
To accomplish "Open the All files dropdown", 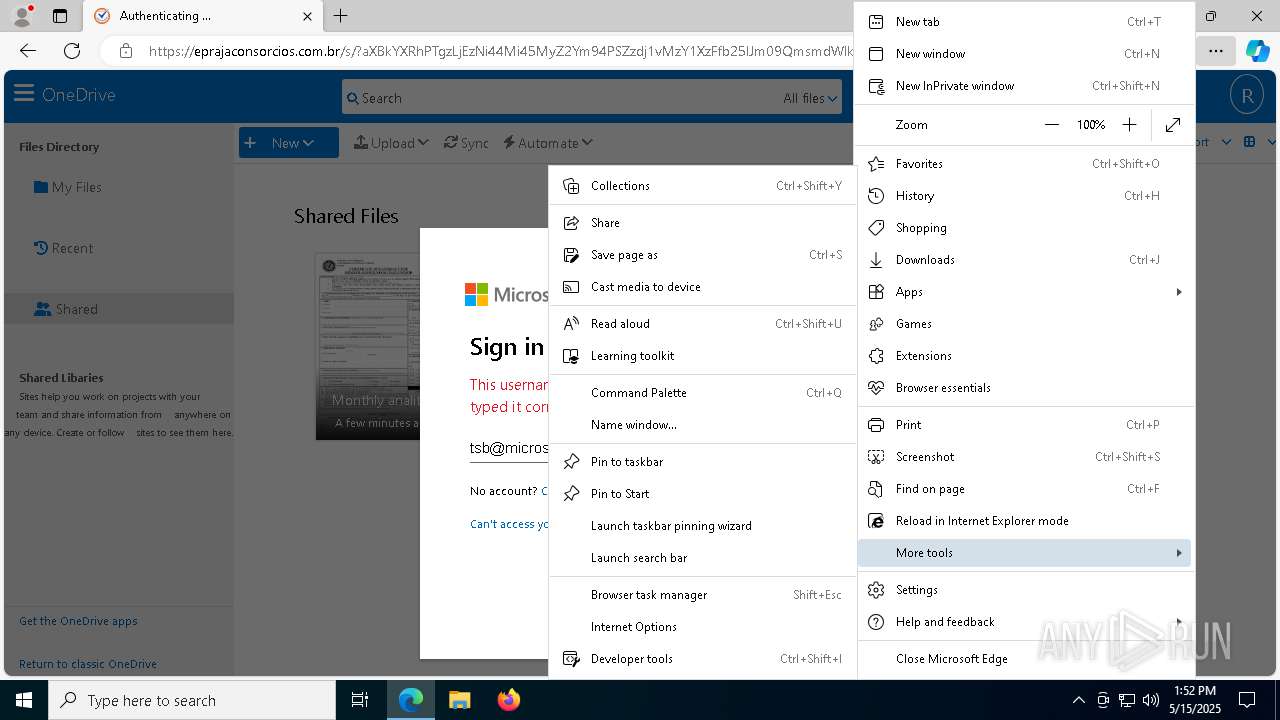I will [x=810, y=98].
